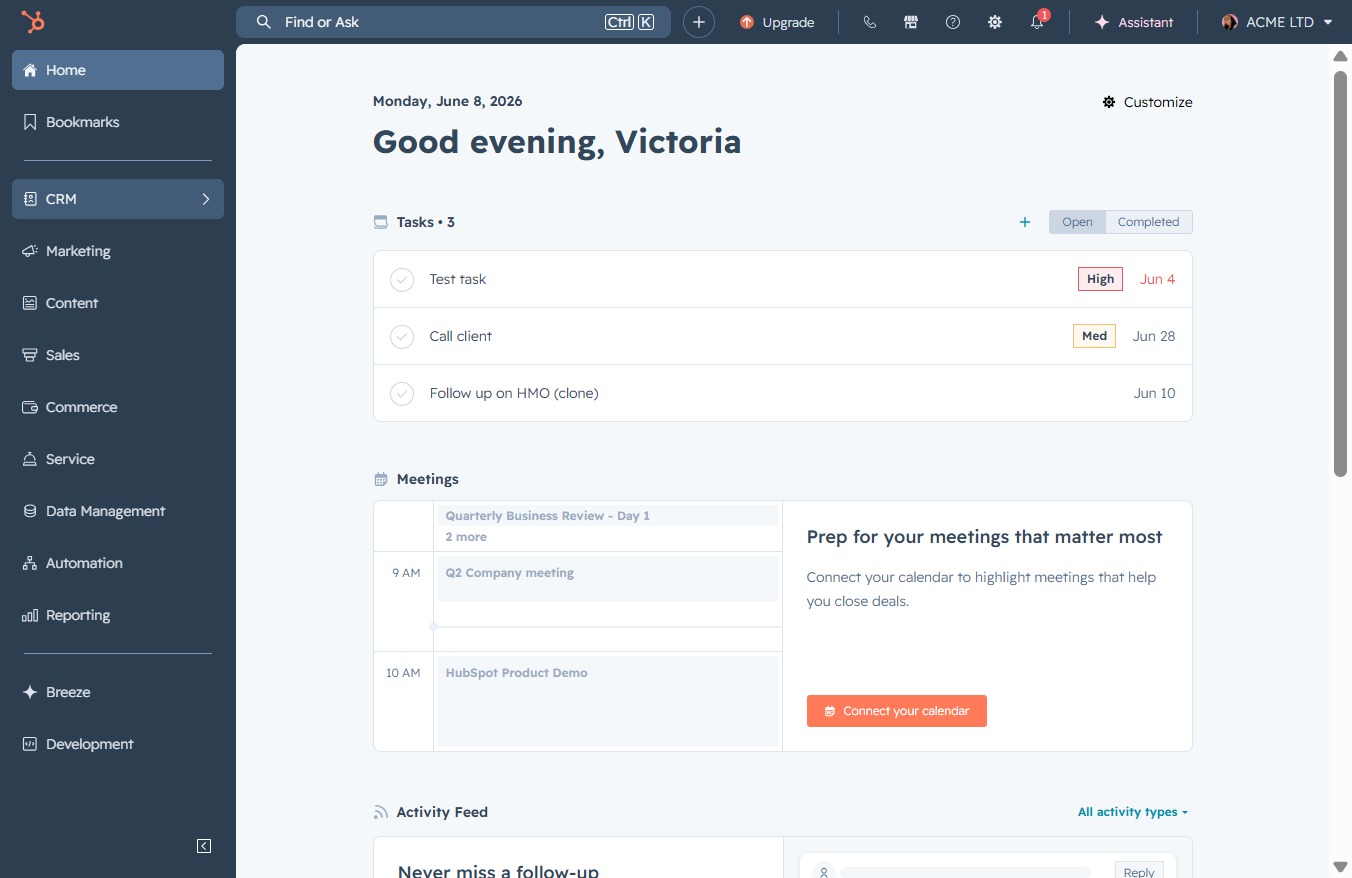The width and height of the screenshot is (1352, 878).
Task: Open the Quarterly Business Review - Day 1 meeting
Action: (607, 516)
